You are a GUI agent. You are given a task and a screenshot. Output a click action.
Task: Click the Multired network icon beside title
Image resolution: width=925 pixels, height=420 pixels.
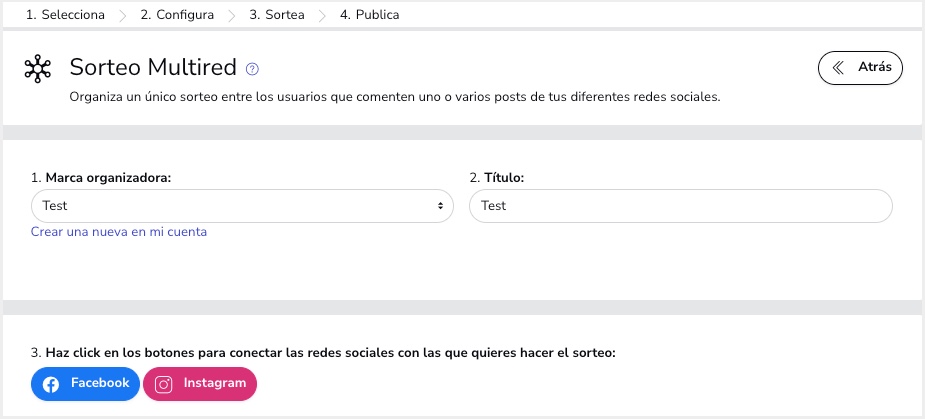coord(37,68)
